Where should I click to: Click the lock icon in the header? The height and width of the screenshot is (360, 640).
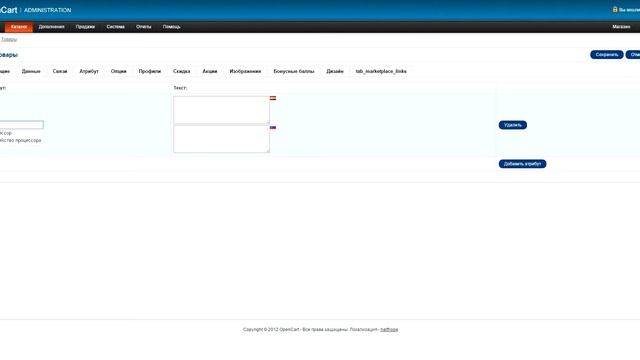click(615, 9)
